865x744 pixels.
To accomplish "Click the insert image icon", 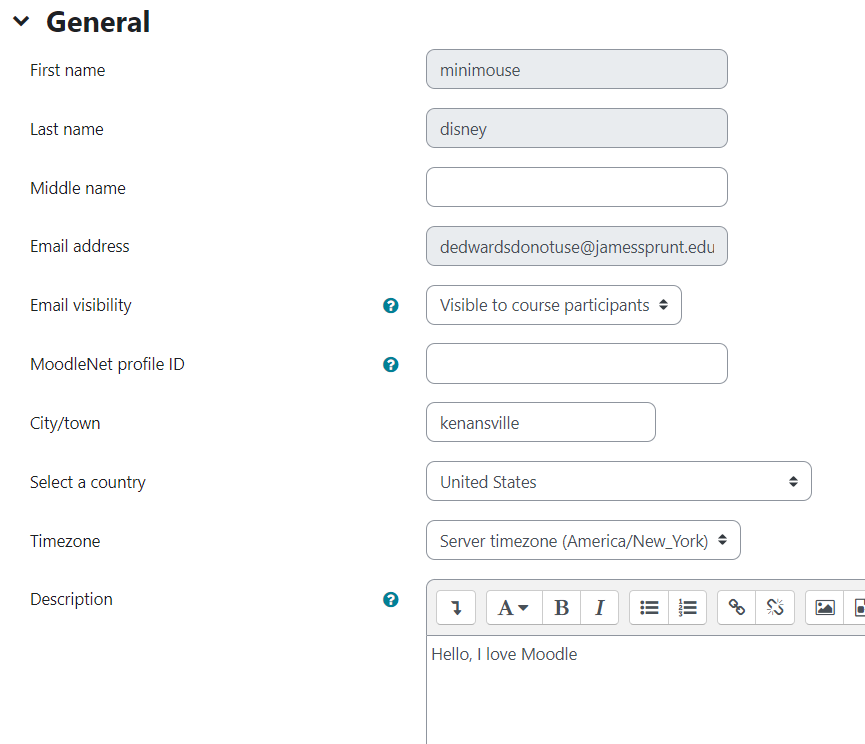I will click(825, 608).
